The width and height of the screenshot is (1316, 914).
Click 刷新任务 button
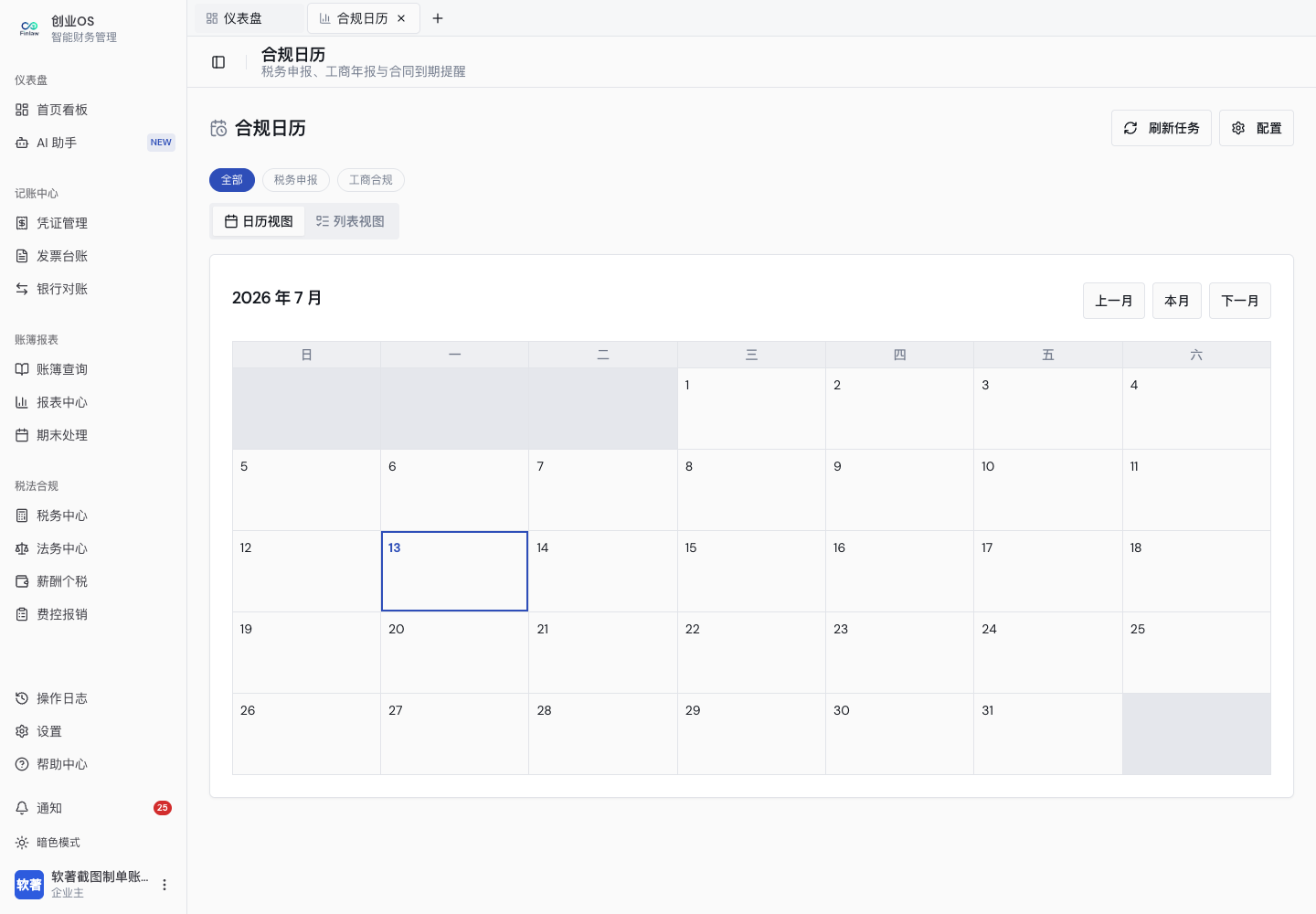click(x=1162, y=128)
